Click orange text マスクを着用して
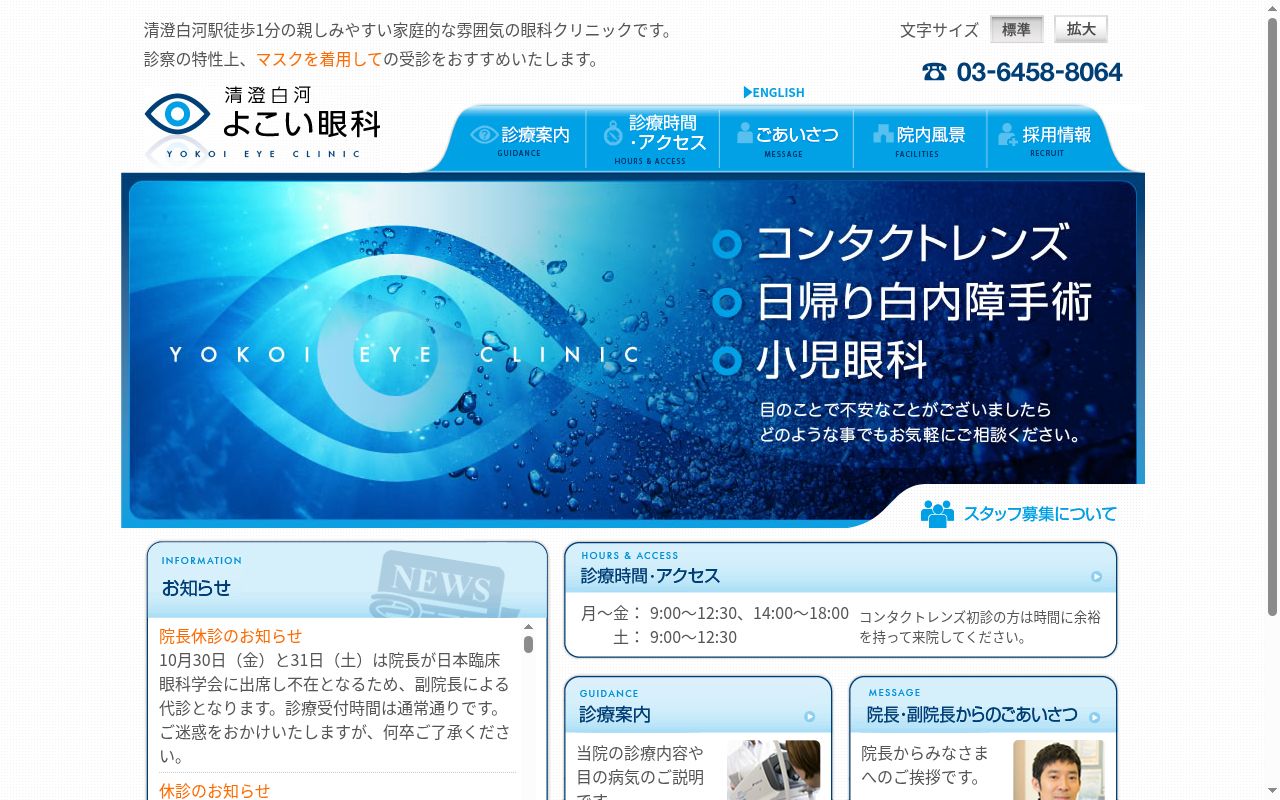Viewport: 1280px width, 800px height. [319, 59]
